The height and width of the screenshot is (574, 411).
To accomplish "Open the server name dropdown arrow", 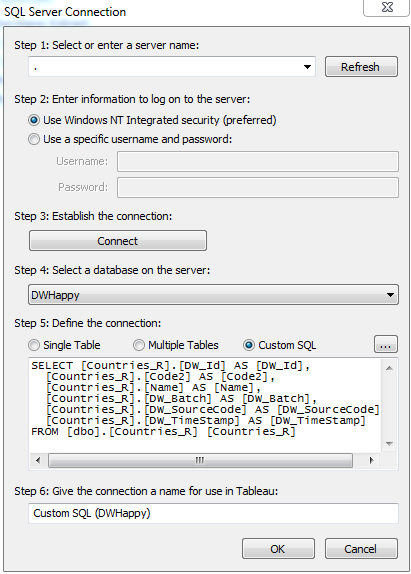I will (307, 67).
